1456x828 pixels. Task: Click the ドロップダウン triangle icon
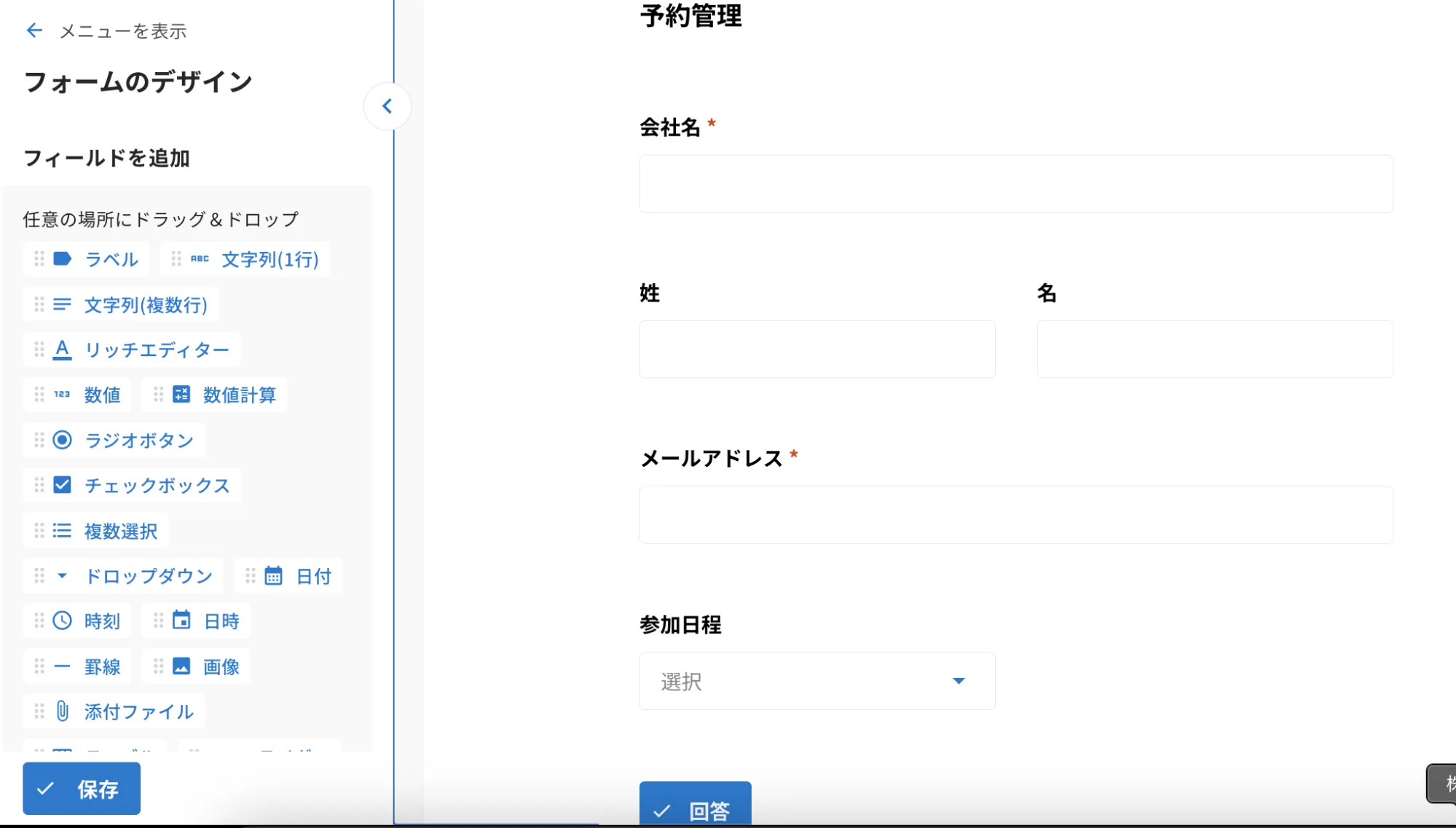point(63,576)
